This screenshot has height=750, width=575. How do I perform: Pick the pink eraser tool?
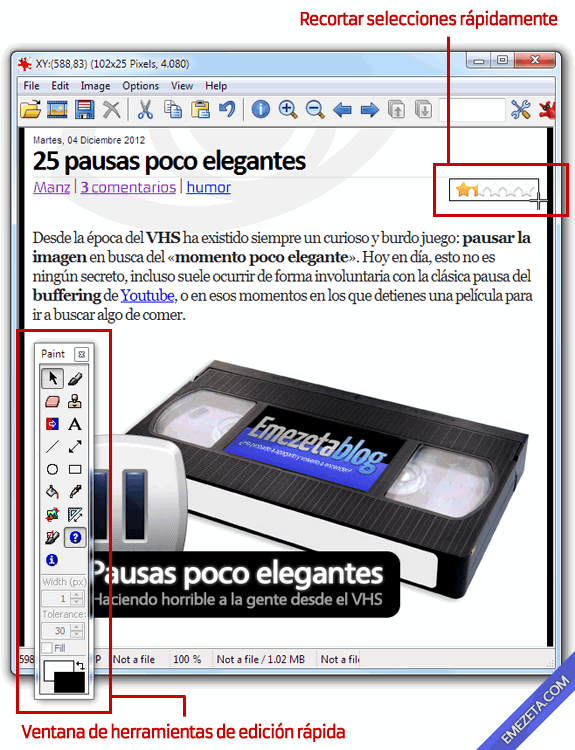(x=52, y=401)
